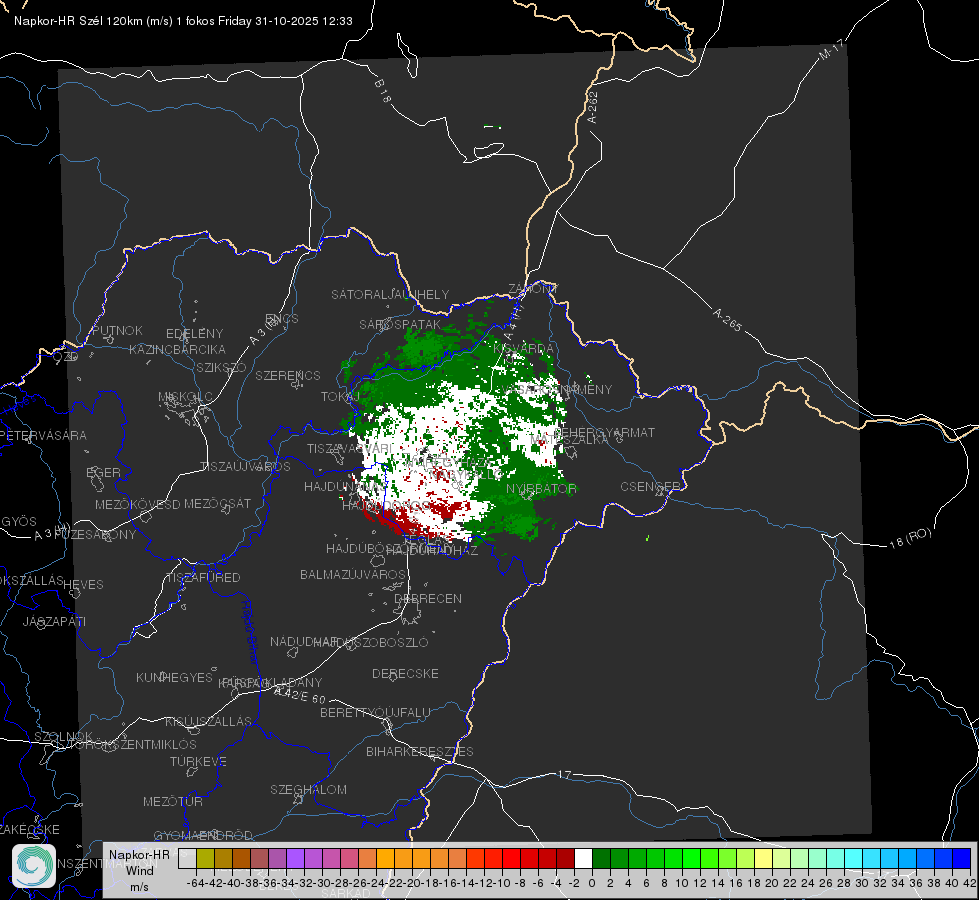Click the TISZAFURED city label
The image size is (979, 900).
(203, 577)
